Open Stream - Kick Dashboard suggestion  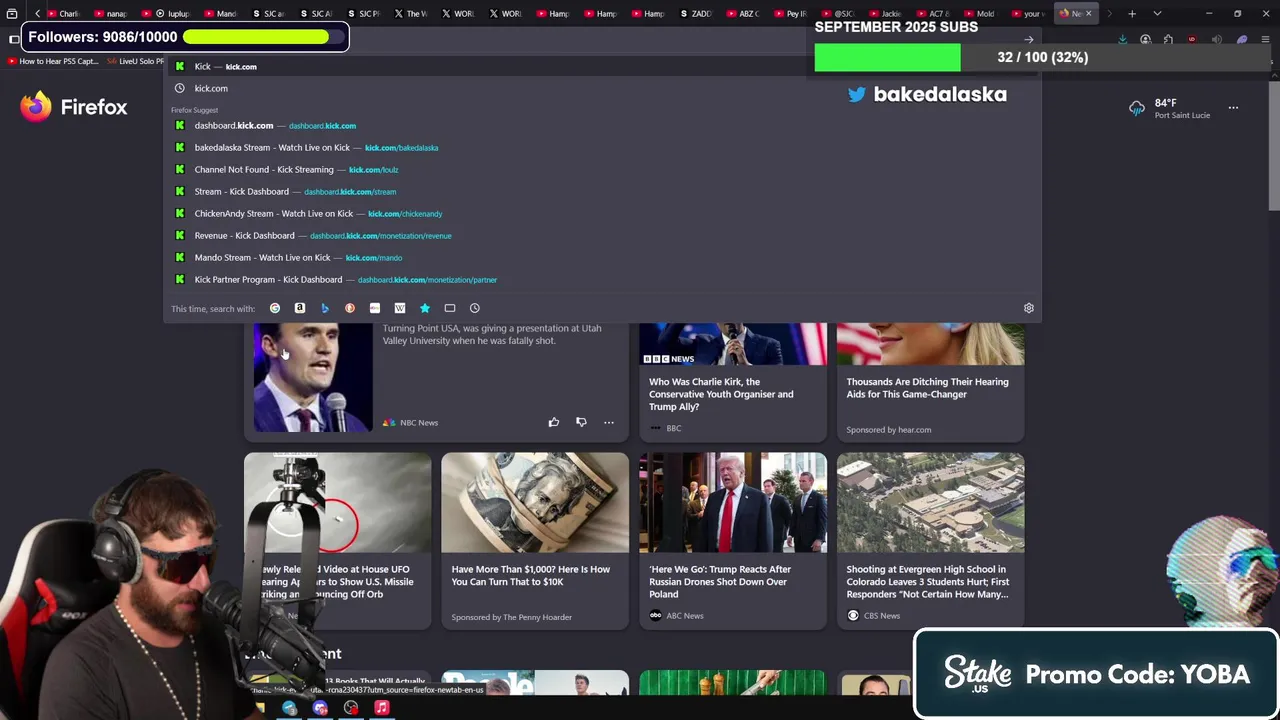[x=603, y=191]
